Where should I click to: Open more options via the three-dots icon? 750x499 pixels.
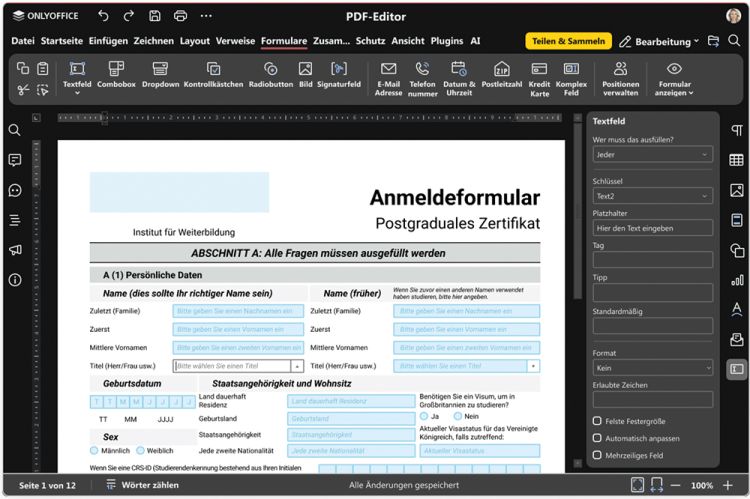coord(206,16)
